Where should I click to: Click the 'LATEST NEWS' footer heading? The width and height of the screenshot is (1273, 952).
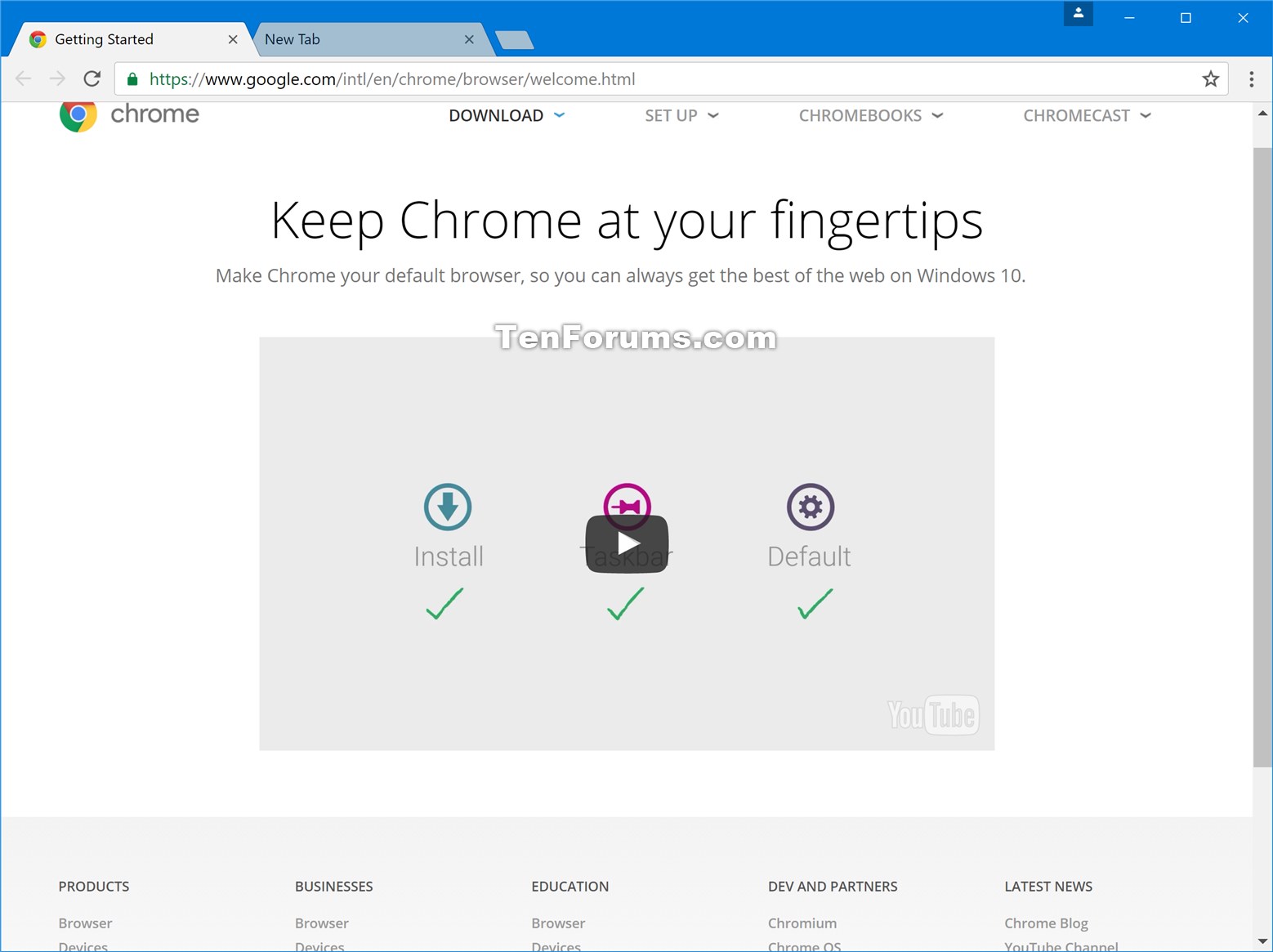[1048, 887]
